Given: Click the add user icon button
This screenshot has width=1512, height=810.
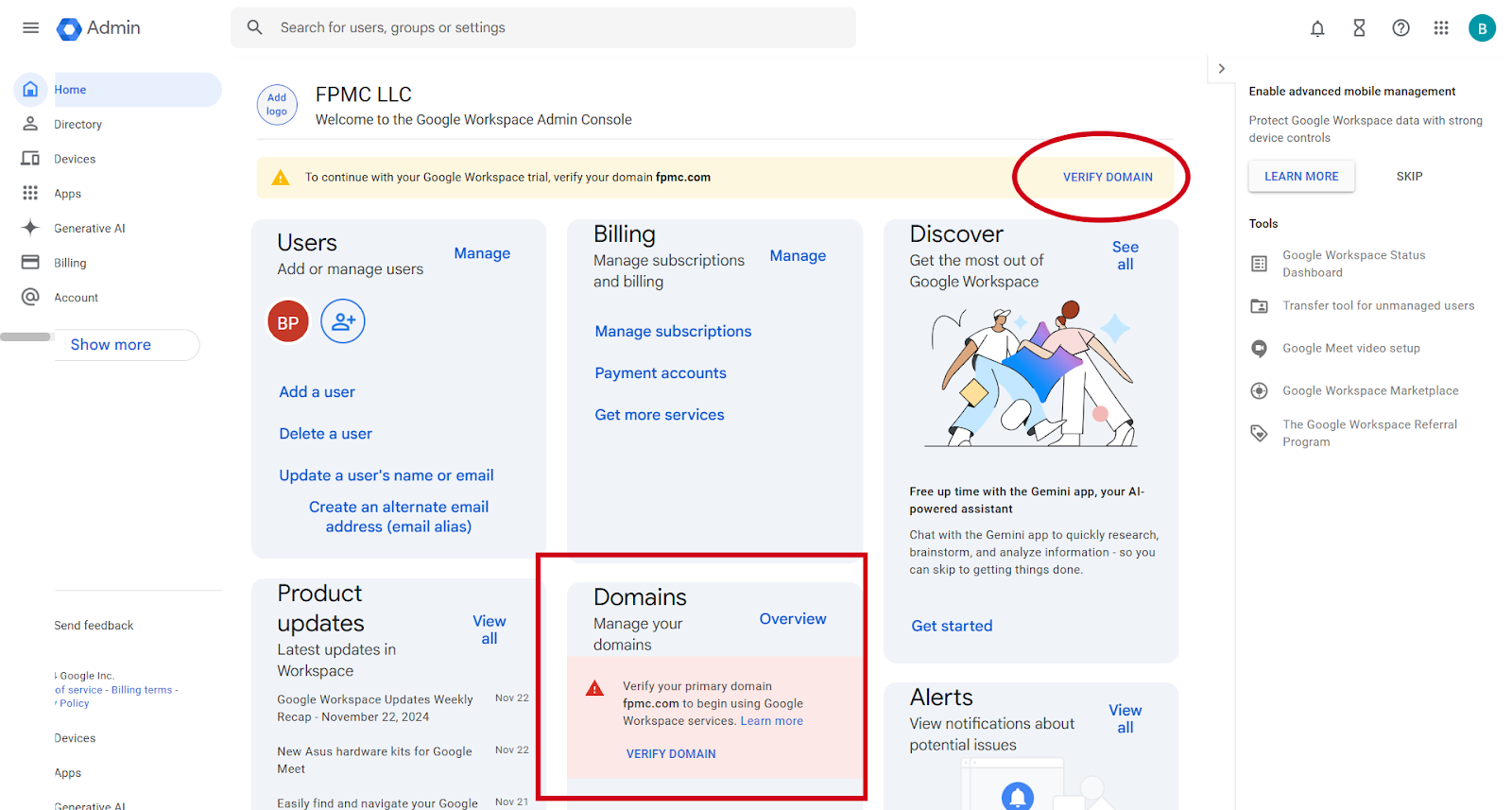Looking at the screenshot, I should 343,321.
